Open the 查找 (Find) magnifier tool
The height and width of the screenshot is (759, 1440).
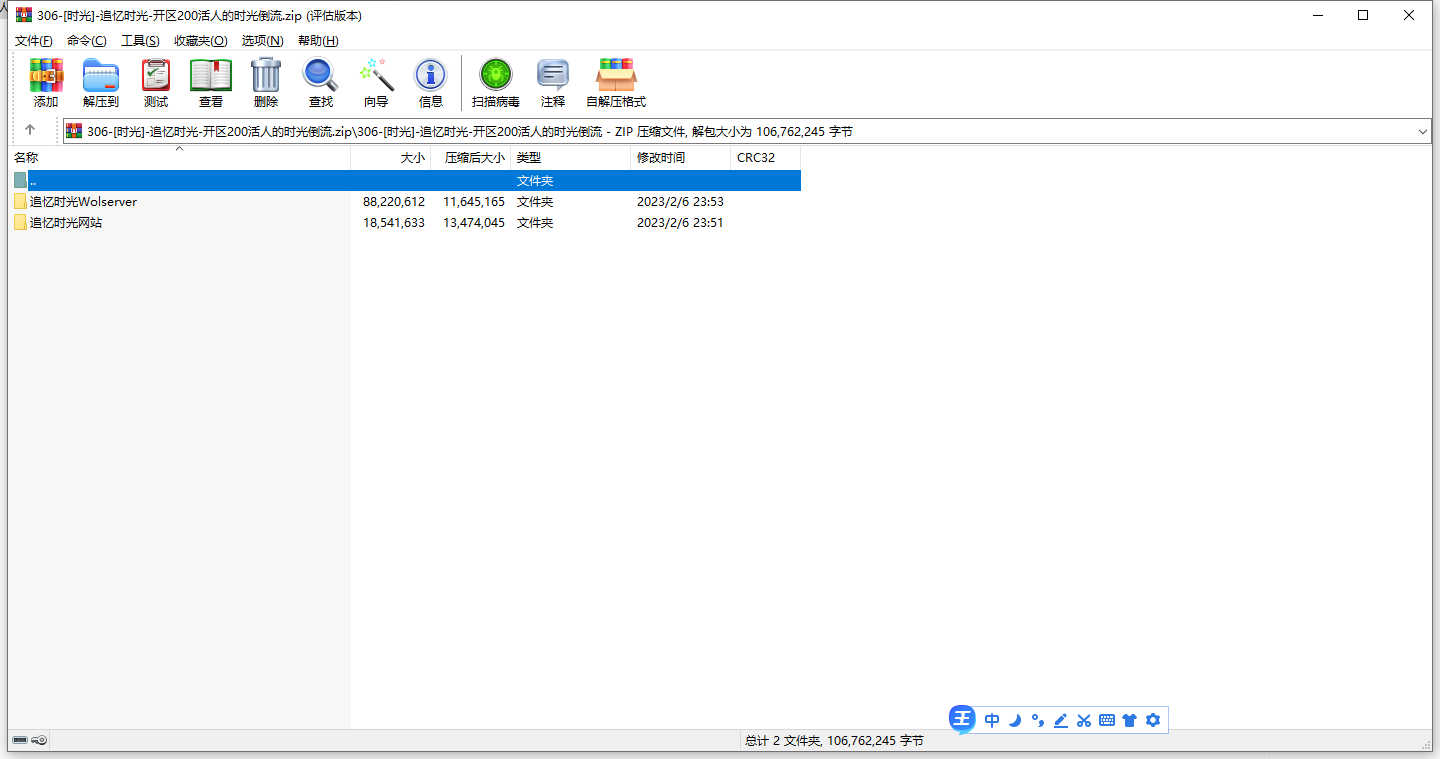point(321,83)
